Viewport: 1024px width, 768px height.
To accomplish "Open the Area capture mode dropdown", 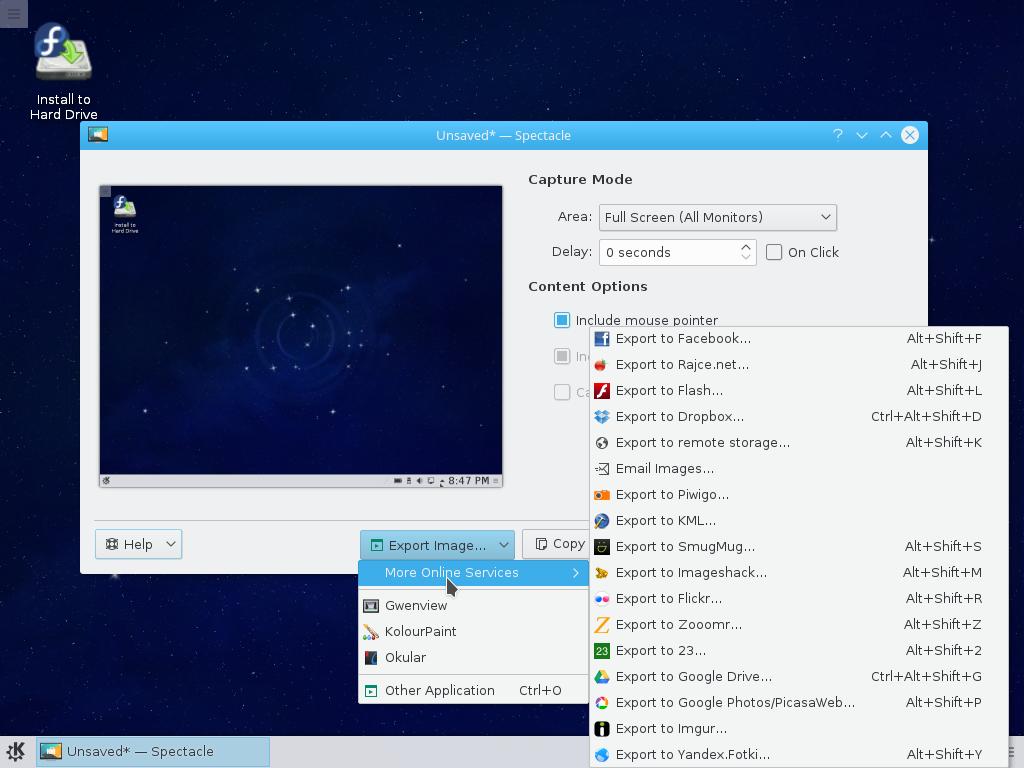I will 718,217.
